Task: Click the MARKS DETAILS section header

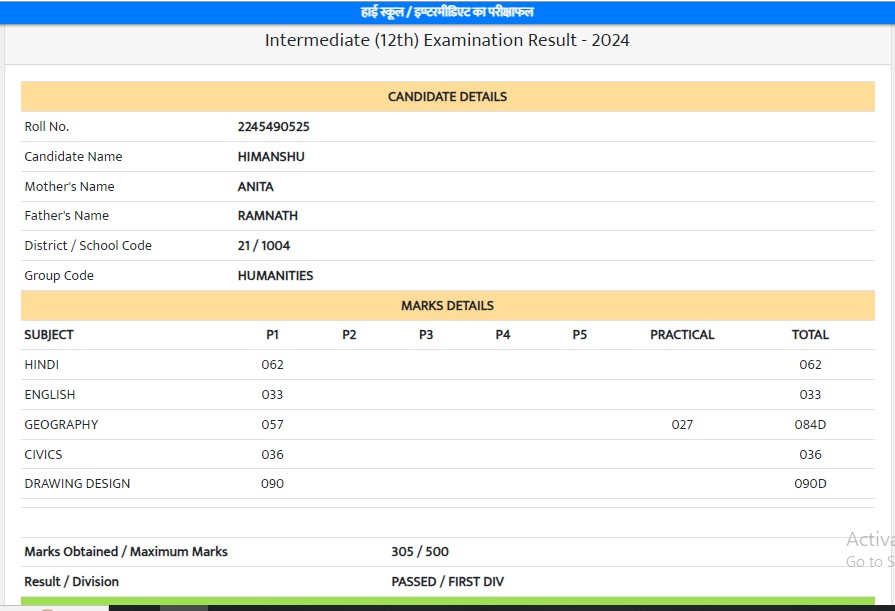Action: [x=448, y=306]
